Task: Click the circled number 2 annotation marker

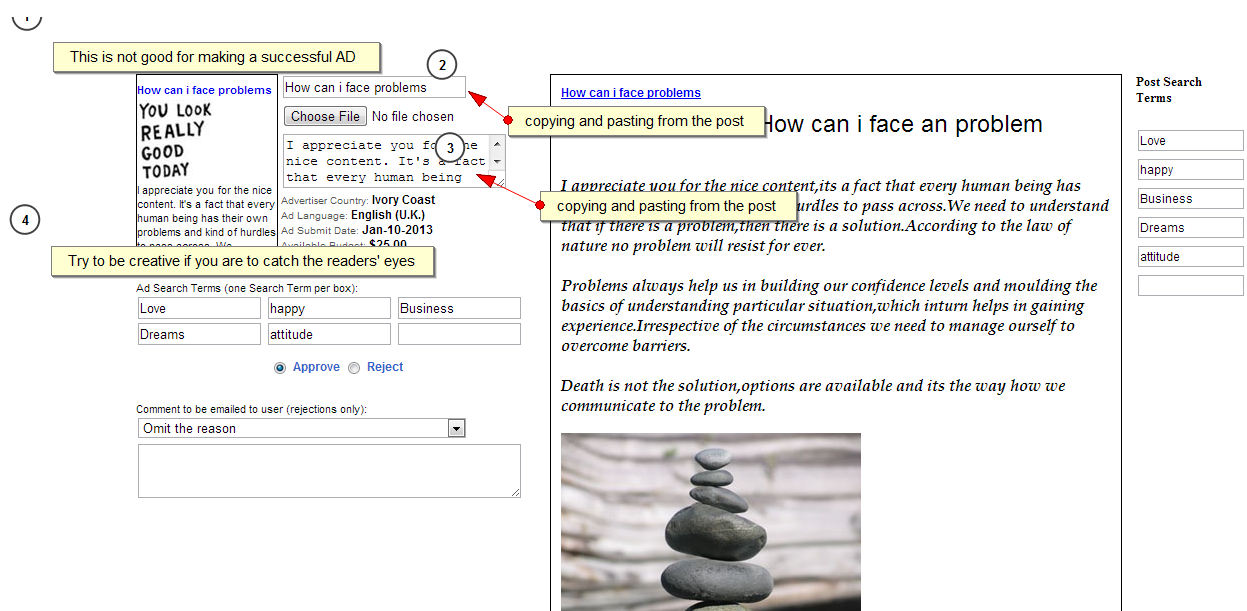Action: pos(442,64)
